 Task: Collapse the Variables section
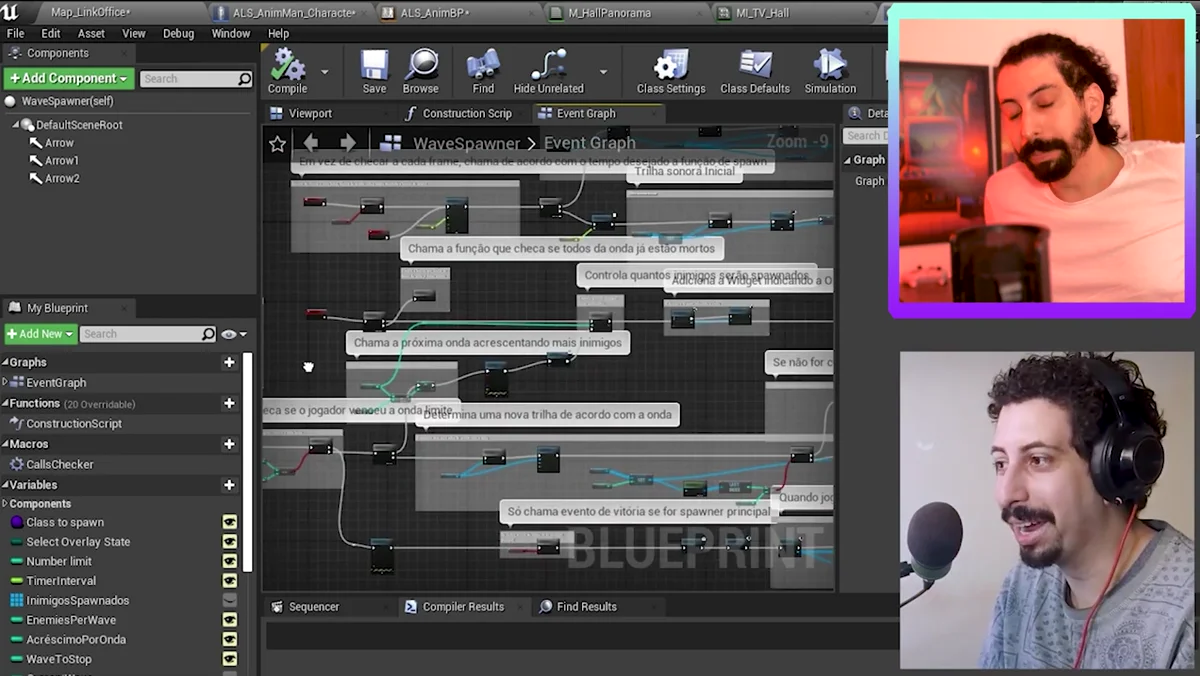(x=5, y=485)
